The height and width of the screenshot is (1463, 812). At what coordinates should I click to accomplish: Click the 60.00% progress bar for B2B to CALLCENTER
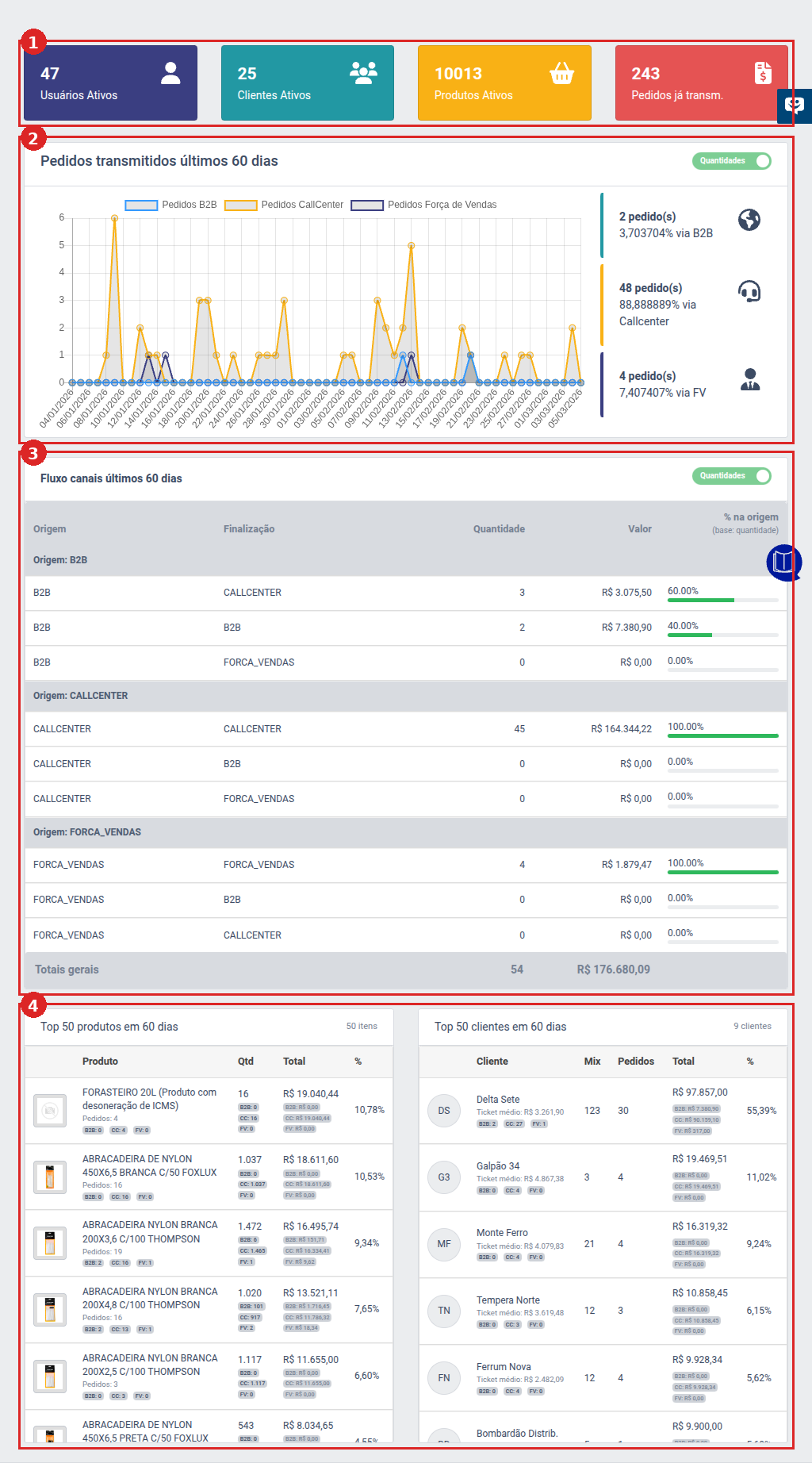[723, 601]
